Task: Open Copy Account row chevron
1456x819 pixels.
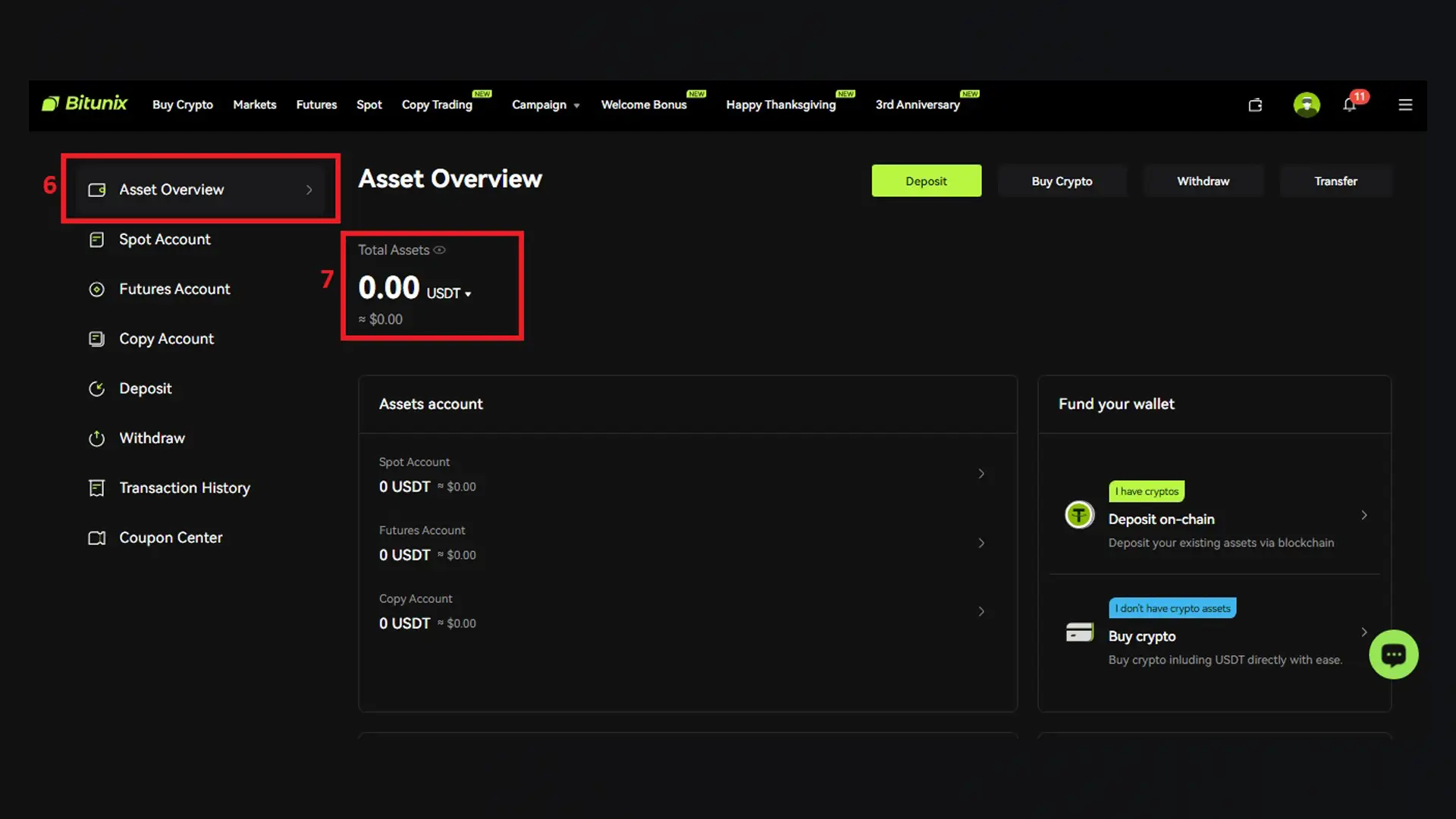Action: (981, 611)
